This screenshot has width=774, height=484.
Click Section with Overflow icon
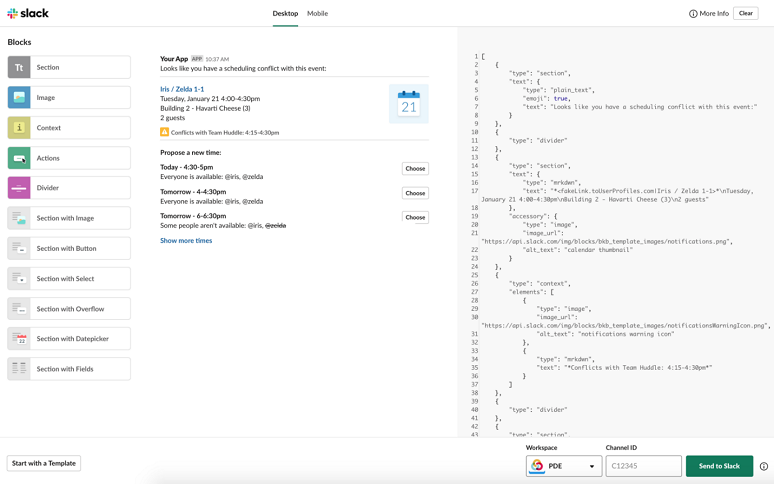coord(19,309)
